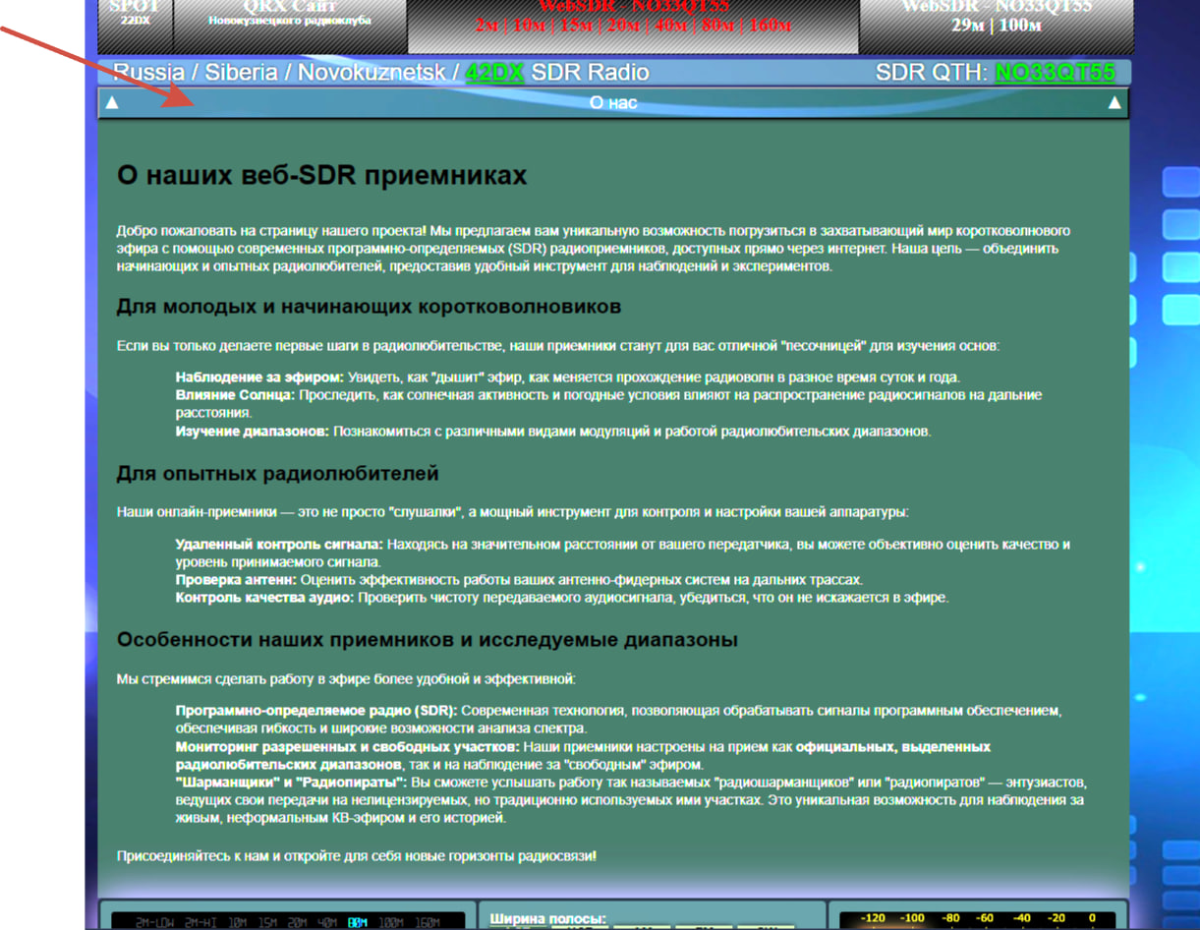Toggle the "О нас" section header title
The width and height of the screenshot is (1200, 930).
click(x=613, y=103)
